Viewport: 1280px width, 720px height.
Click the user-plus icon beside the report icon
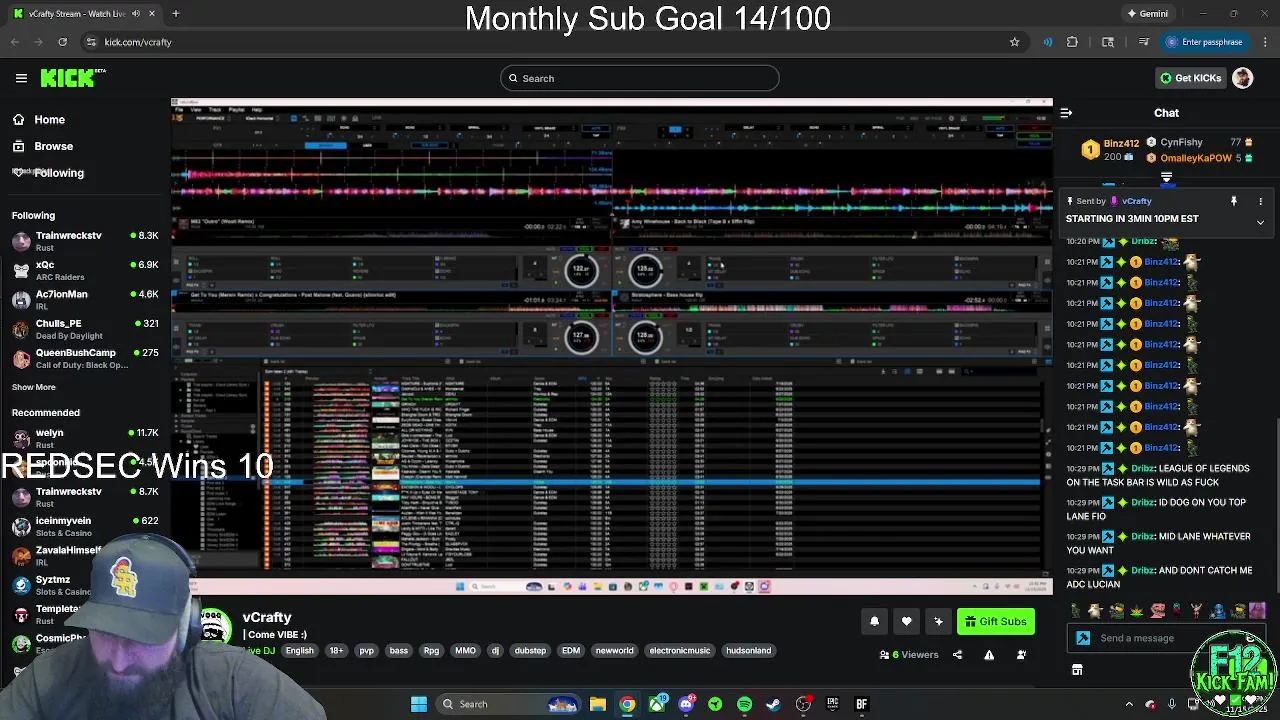[1021, 655]
